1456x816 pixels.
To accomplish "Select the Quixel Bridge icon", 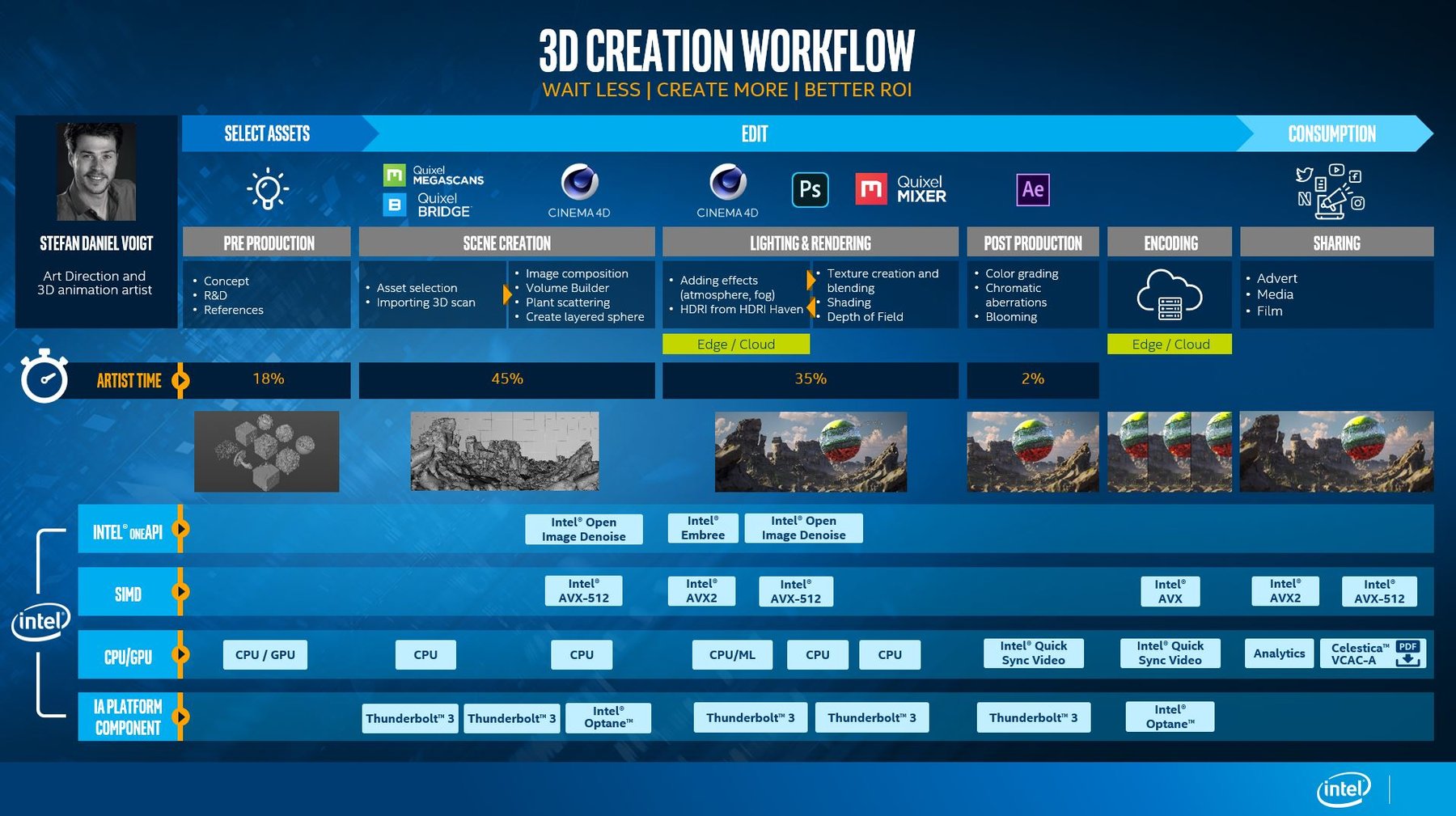I will [x=396, y=204].
